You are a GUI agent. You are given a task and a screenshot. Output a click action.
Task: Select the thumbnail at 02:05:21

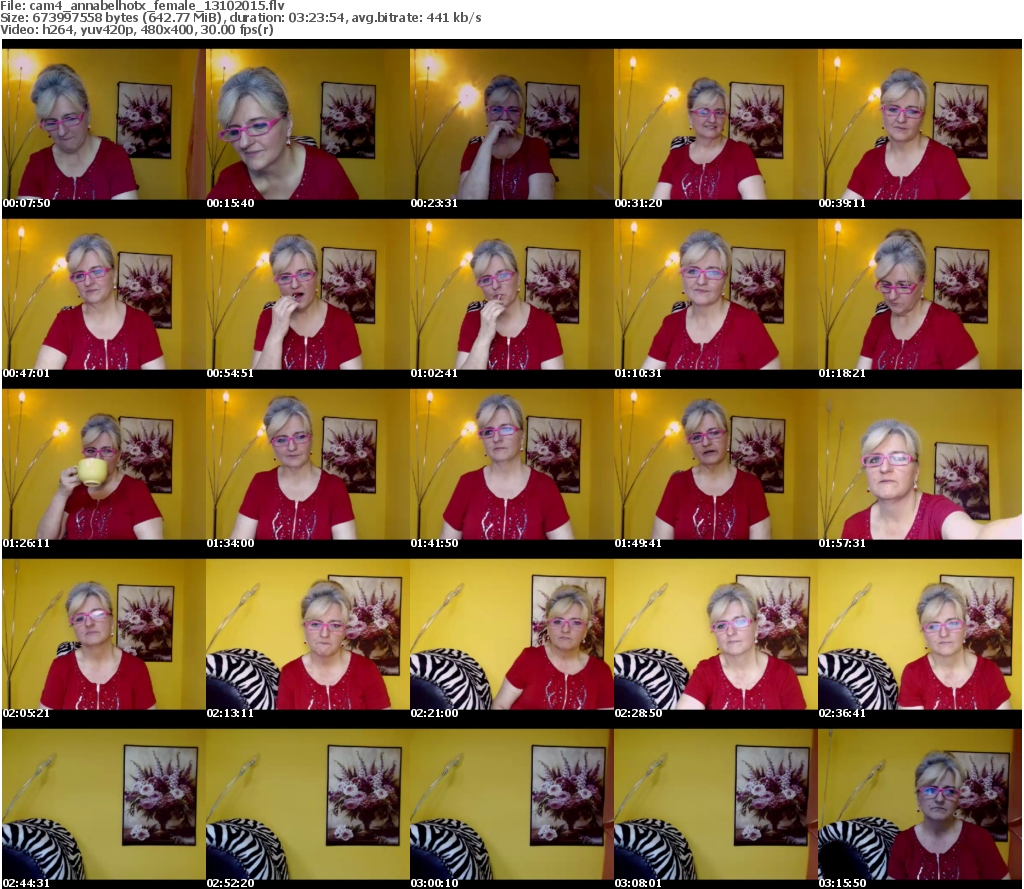tap(104, 634)
